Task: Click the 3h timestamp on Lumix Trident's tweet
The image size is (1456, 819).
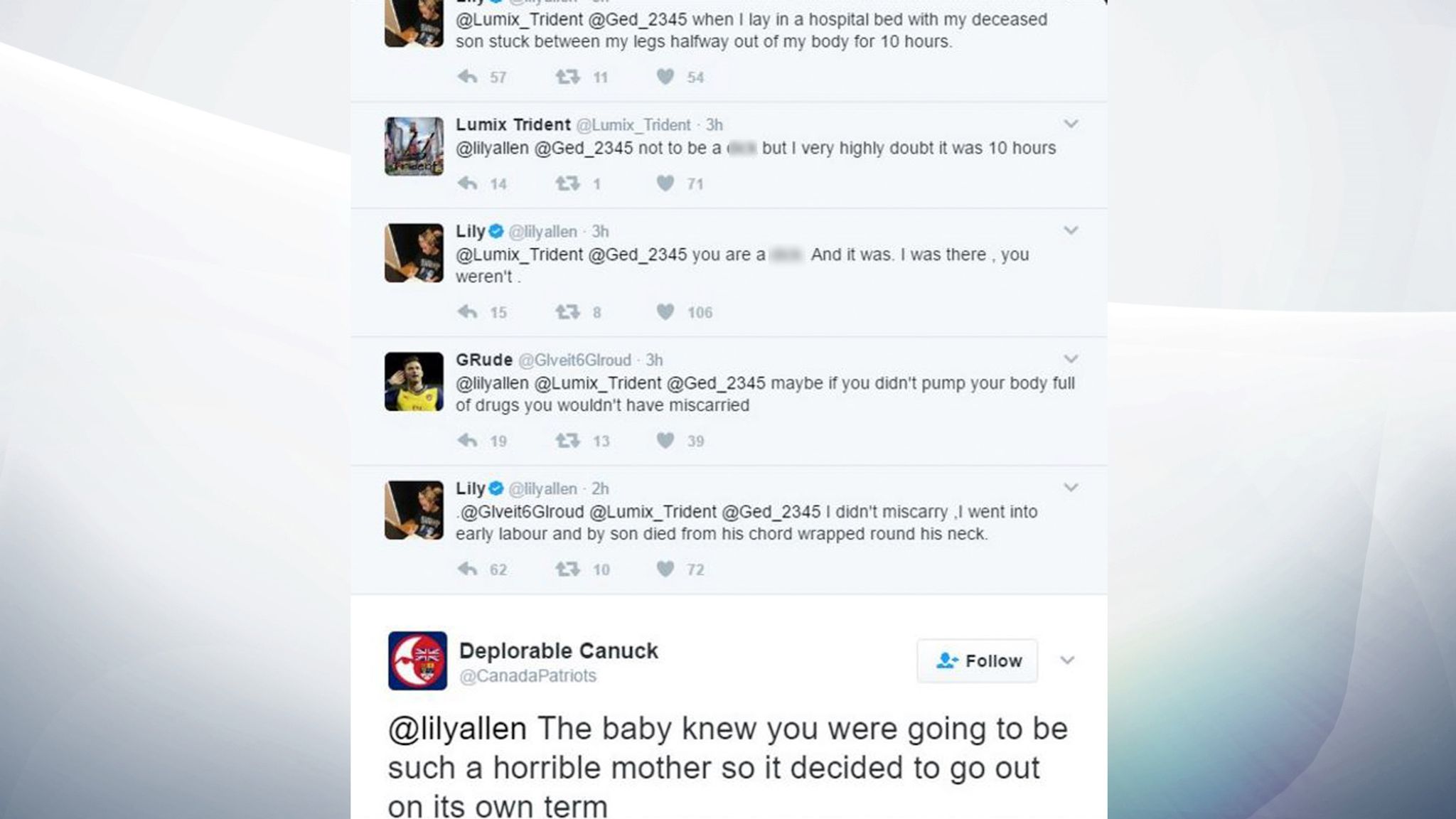Action: [711, 124]
